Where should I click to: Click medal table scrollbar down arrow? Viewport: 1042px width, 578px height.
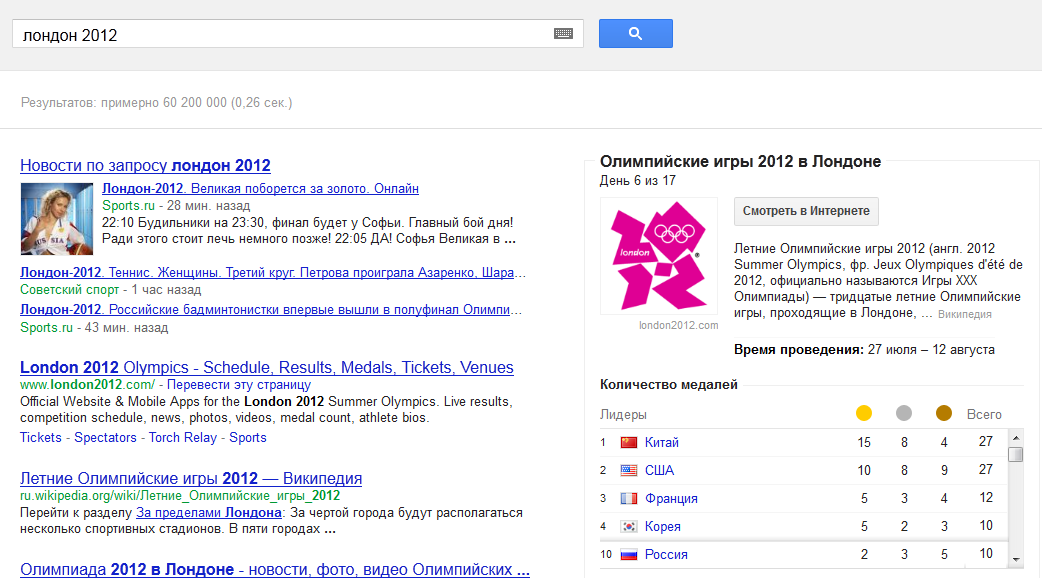[1015, 559]
